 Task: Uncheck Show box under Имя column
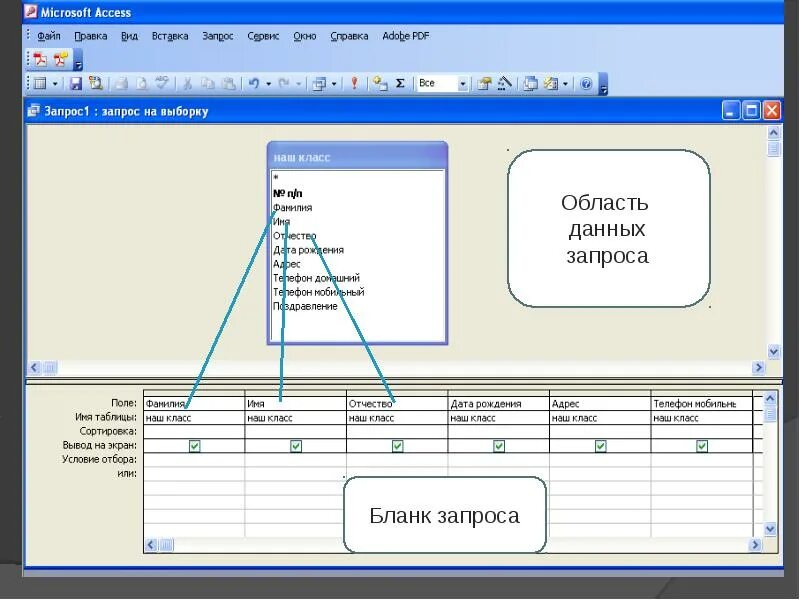pos(296,446)
